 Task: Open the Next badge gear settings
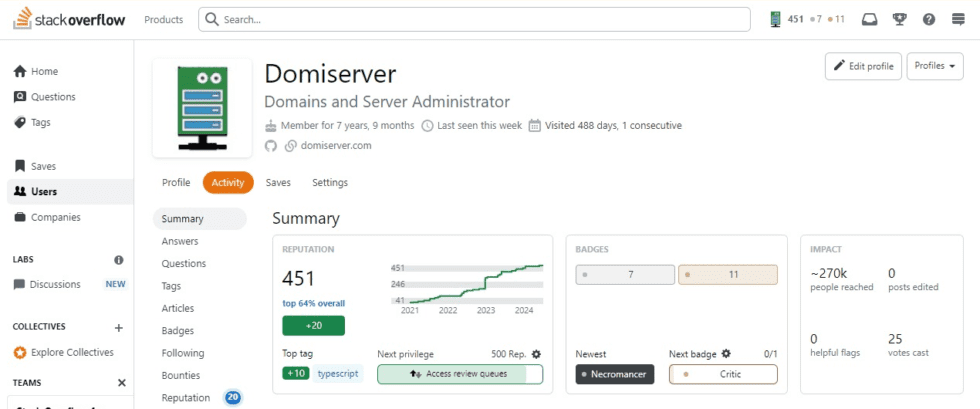pyautogui.click(x=726, y=354)
